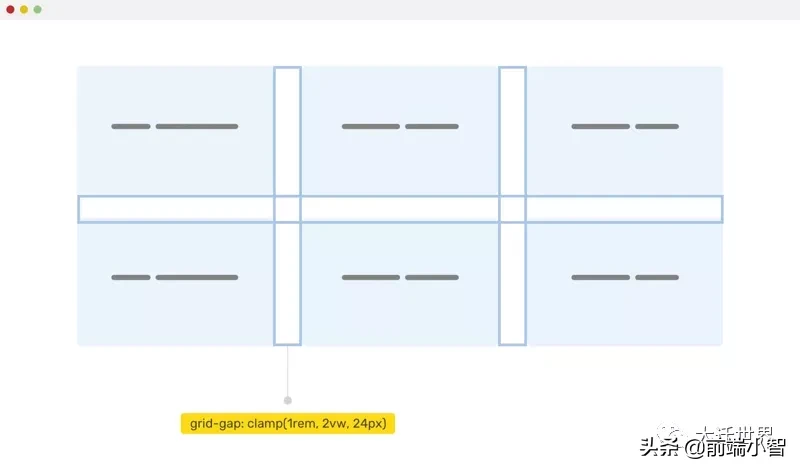
Task: Click the watermark text at bottom right
Action: [x=712, y=443]
